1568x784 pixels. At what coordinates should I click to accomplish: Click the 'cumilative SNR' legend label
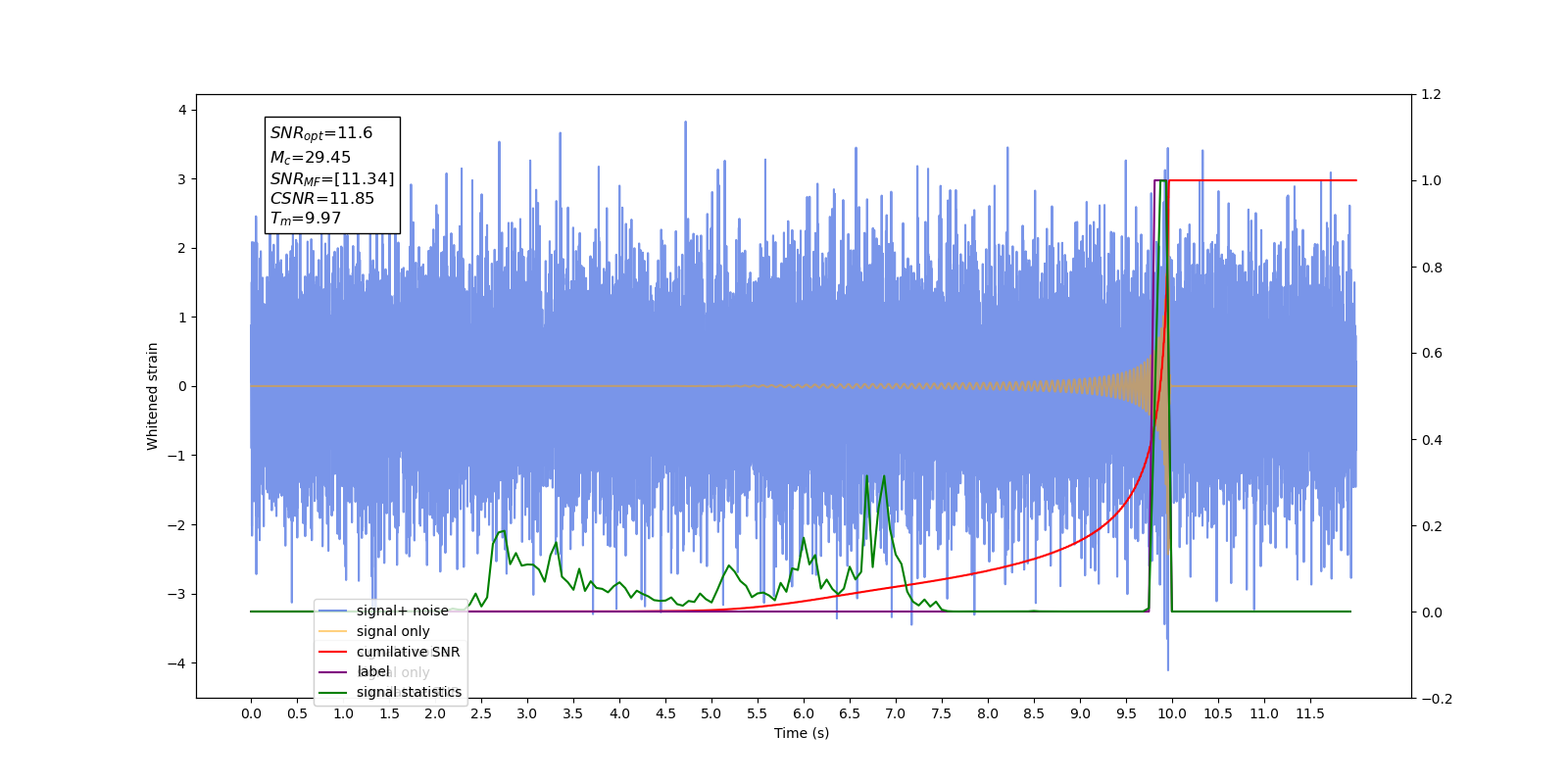408,652
